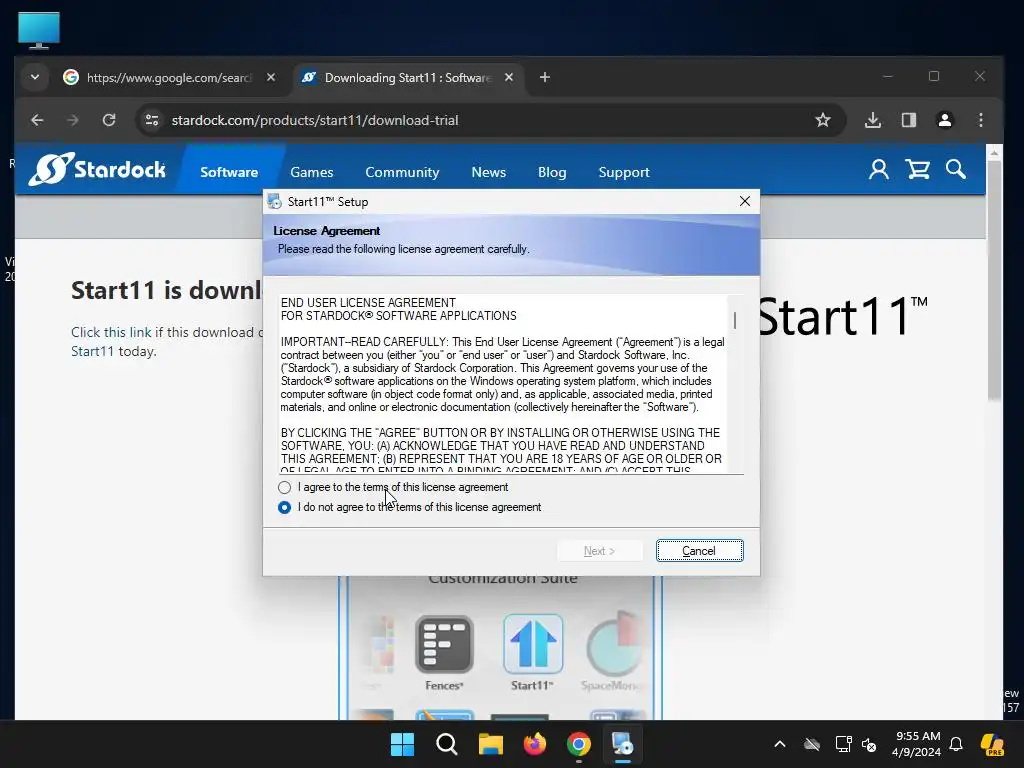
Task: Bookmark this page with star icon
Action: [x=823, y=120]
